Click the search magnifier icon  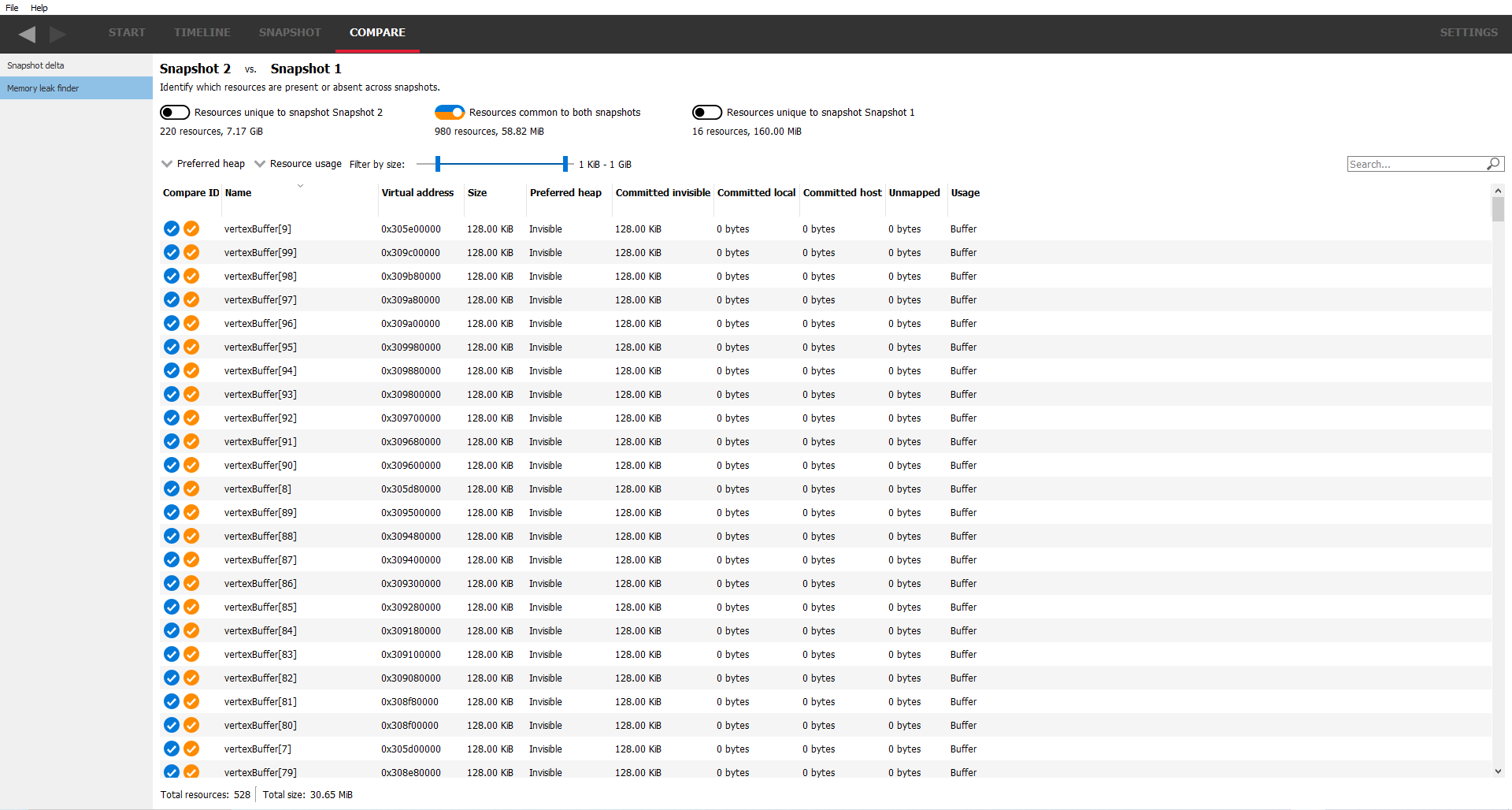coord(1492,164)
